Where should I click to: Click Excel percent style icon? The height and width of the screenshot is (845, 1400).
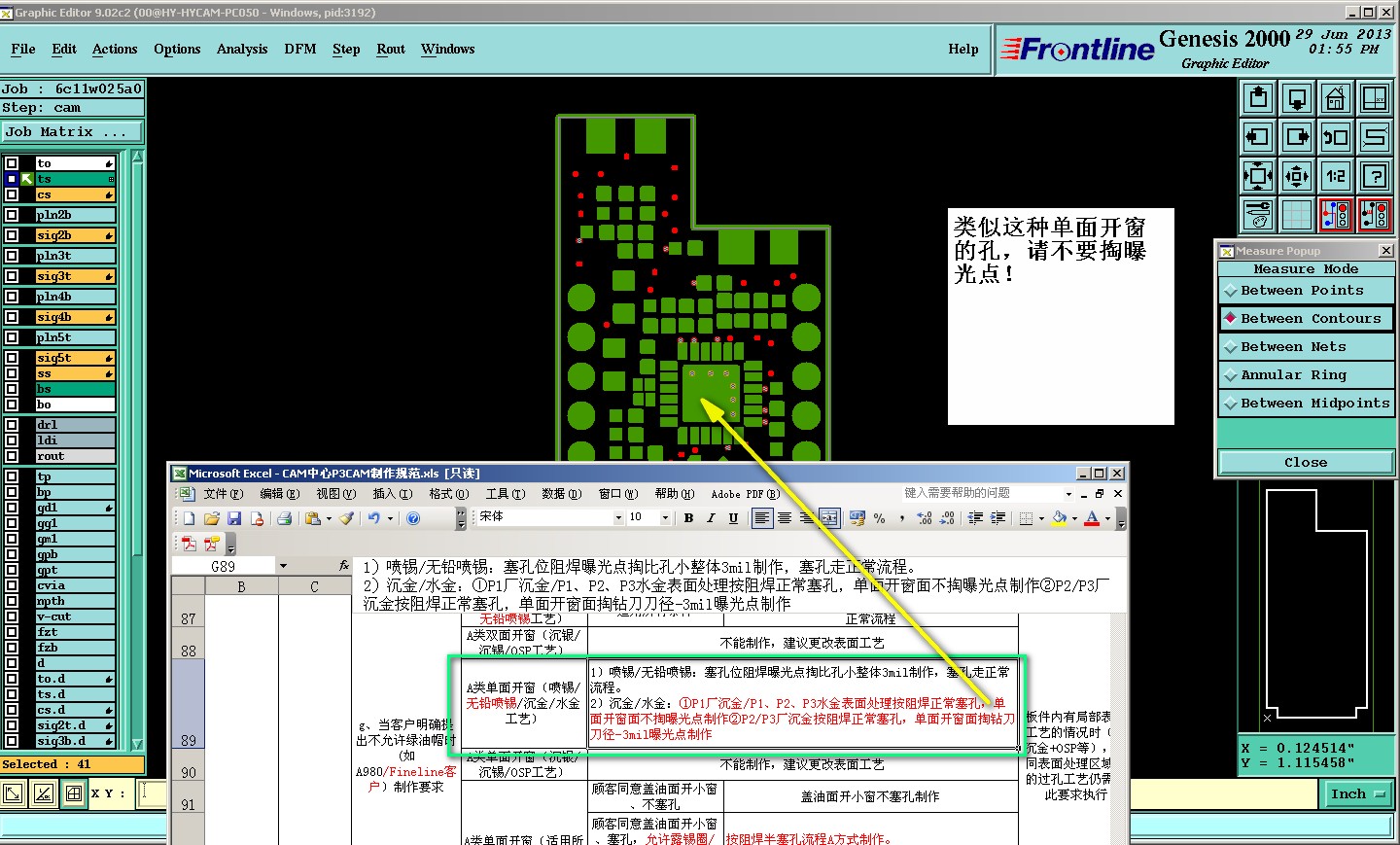tap(879, 518)
